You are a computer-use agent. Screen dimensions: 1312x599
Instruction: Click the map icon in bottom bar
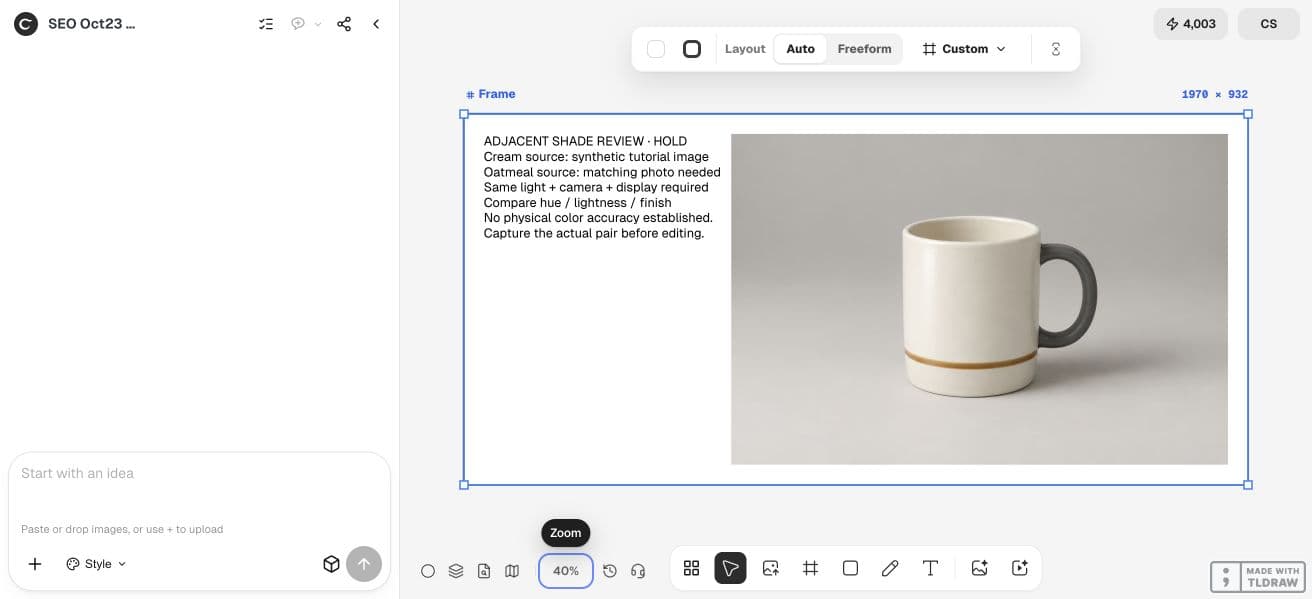(512, 571)
